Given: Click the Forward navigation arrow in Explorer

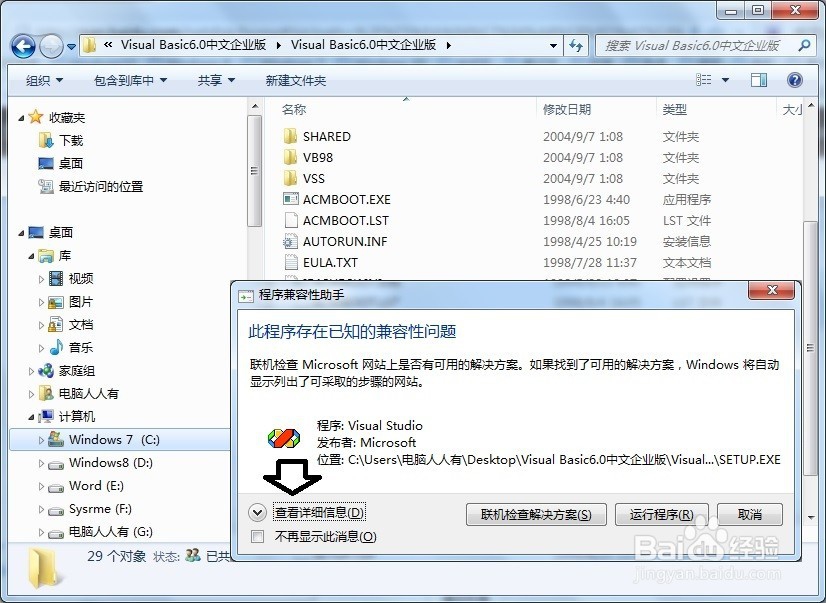Looking at the screenshot, I should click(52, 46).
